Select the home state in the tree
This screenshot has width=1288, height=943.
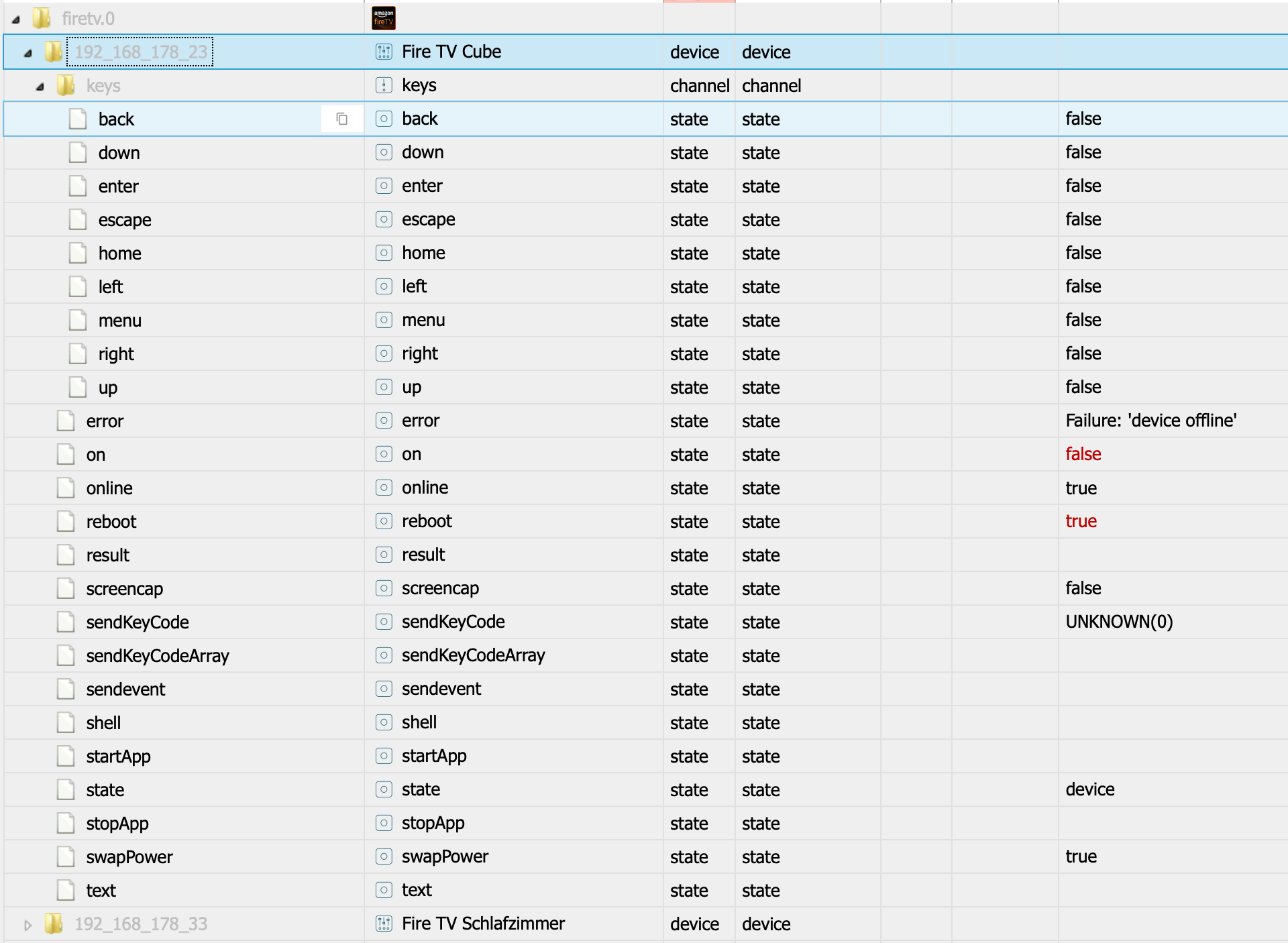tap(119, 254)
